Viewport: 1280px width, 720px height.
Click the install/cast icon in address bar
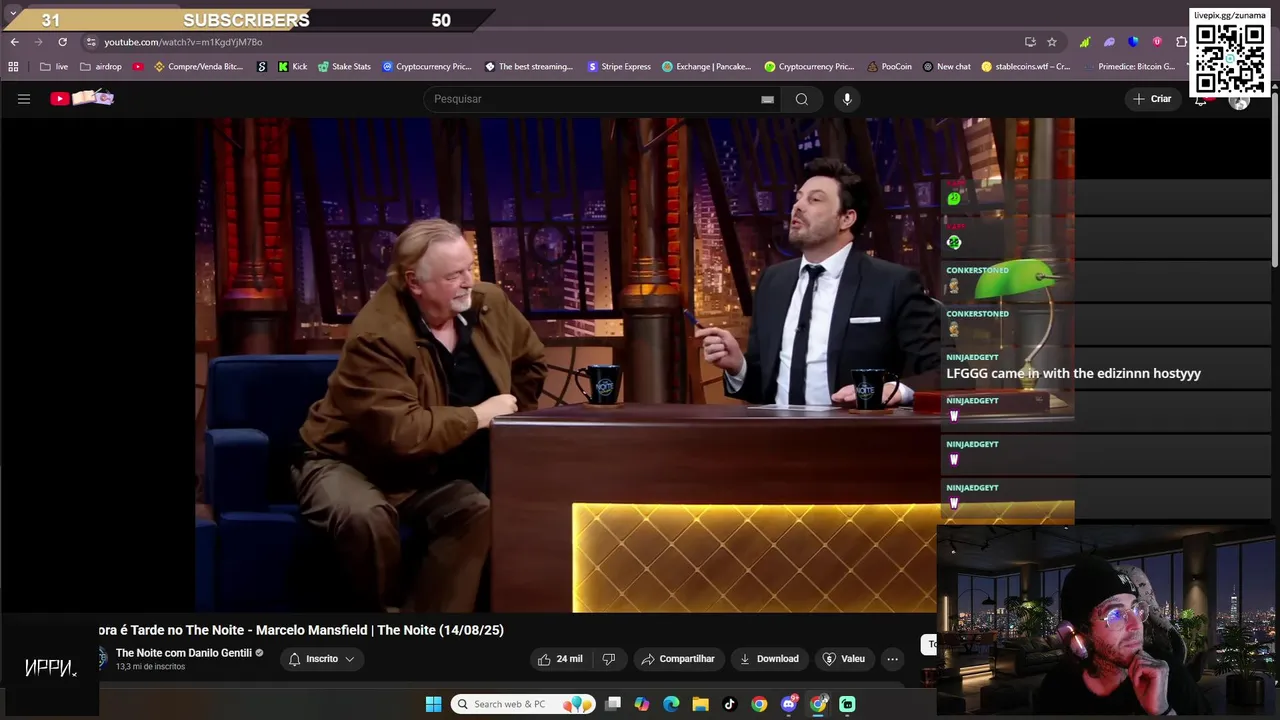(x=1030, y=42)
